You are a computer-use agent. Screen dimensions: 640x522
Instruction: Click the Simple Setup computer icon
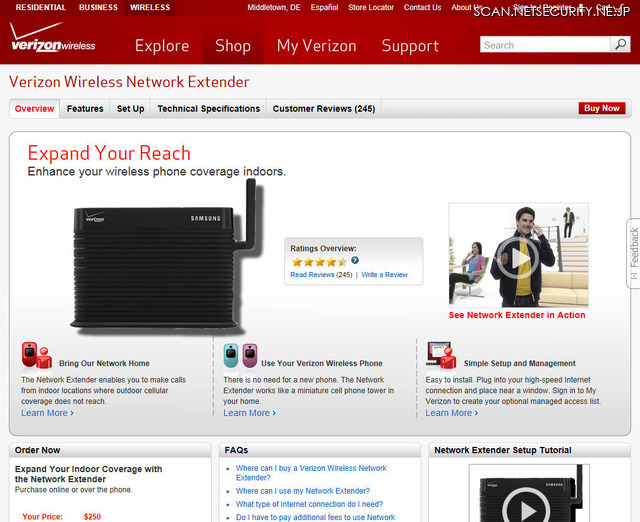pyautogui.click(x=441, y=355)
